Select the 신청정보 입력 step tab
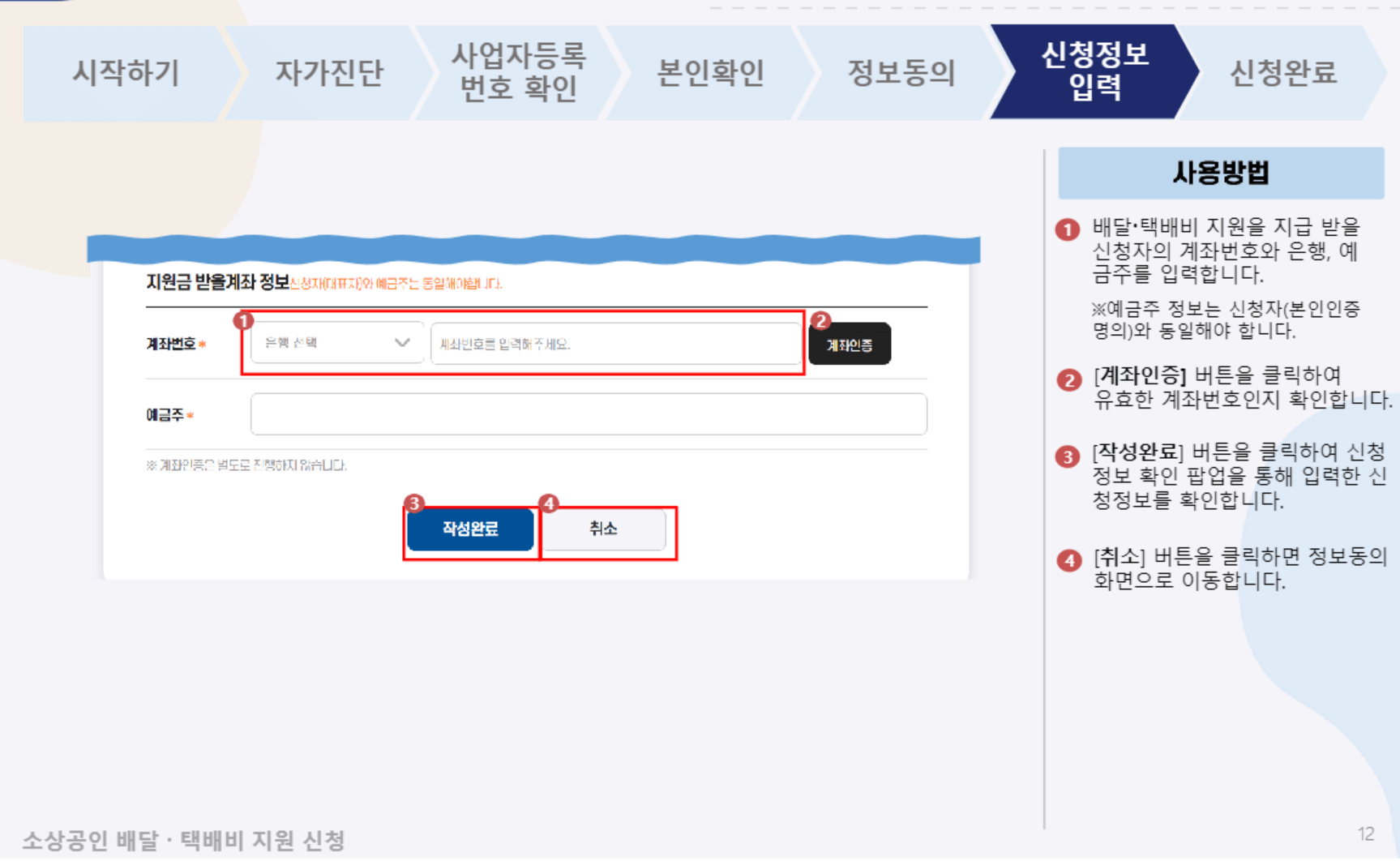 pos(1094,71)
